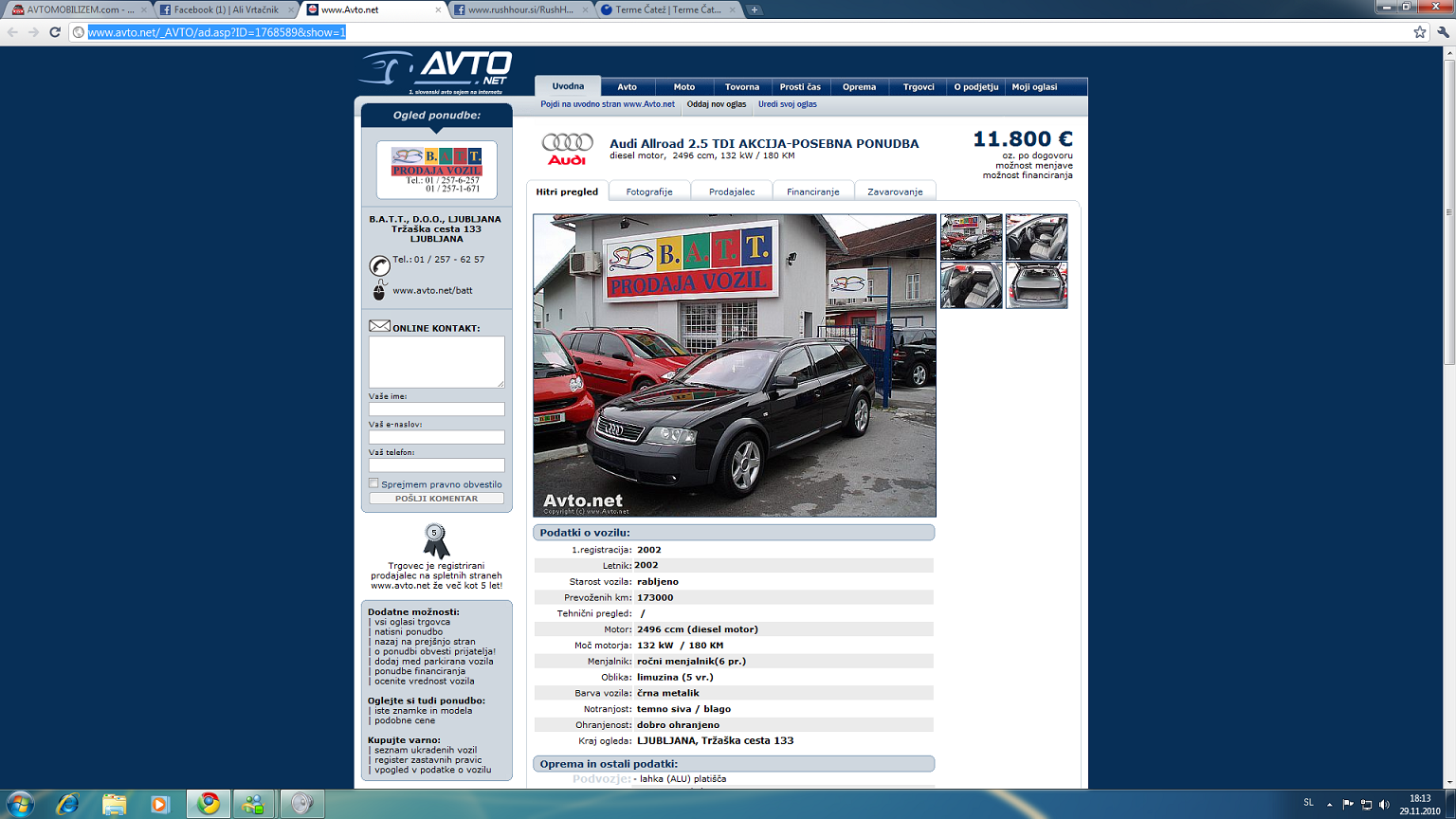Close the Terme Čatež browser tab
The width and height of the screenshot is (1456, 819).
point(733,9)
